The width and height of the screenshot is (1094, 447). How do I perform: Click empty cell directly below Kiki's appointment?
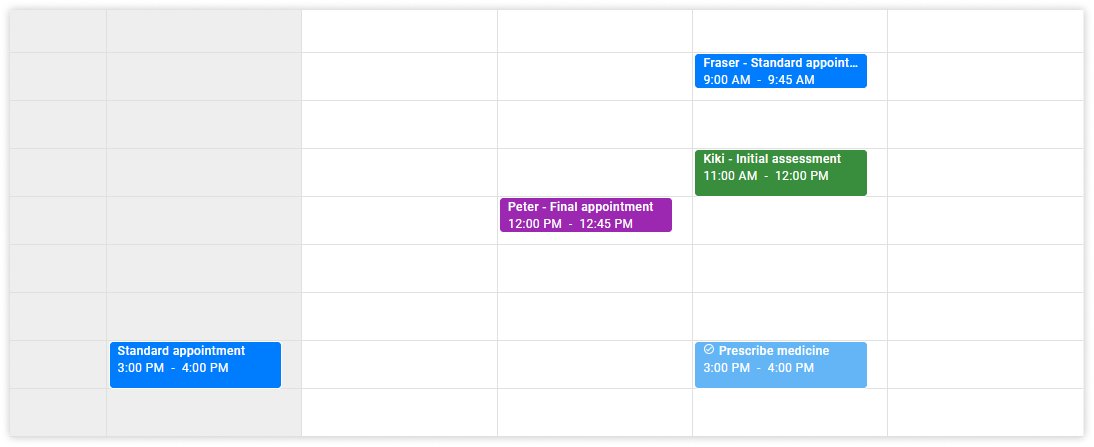tap(789, 220)
